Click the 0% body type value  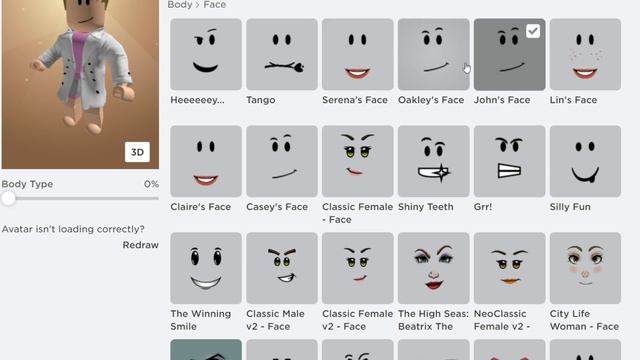pyautogui.click(x=151, y=184)
